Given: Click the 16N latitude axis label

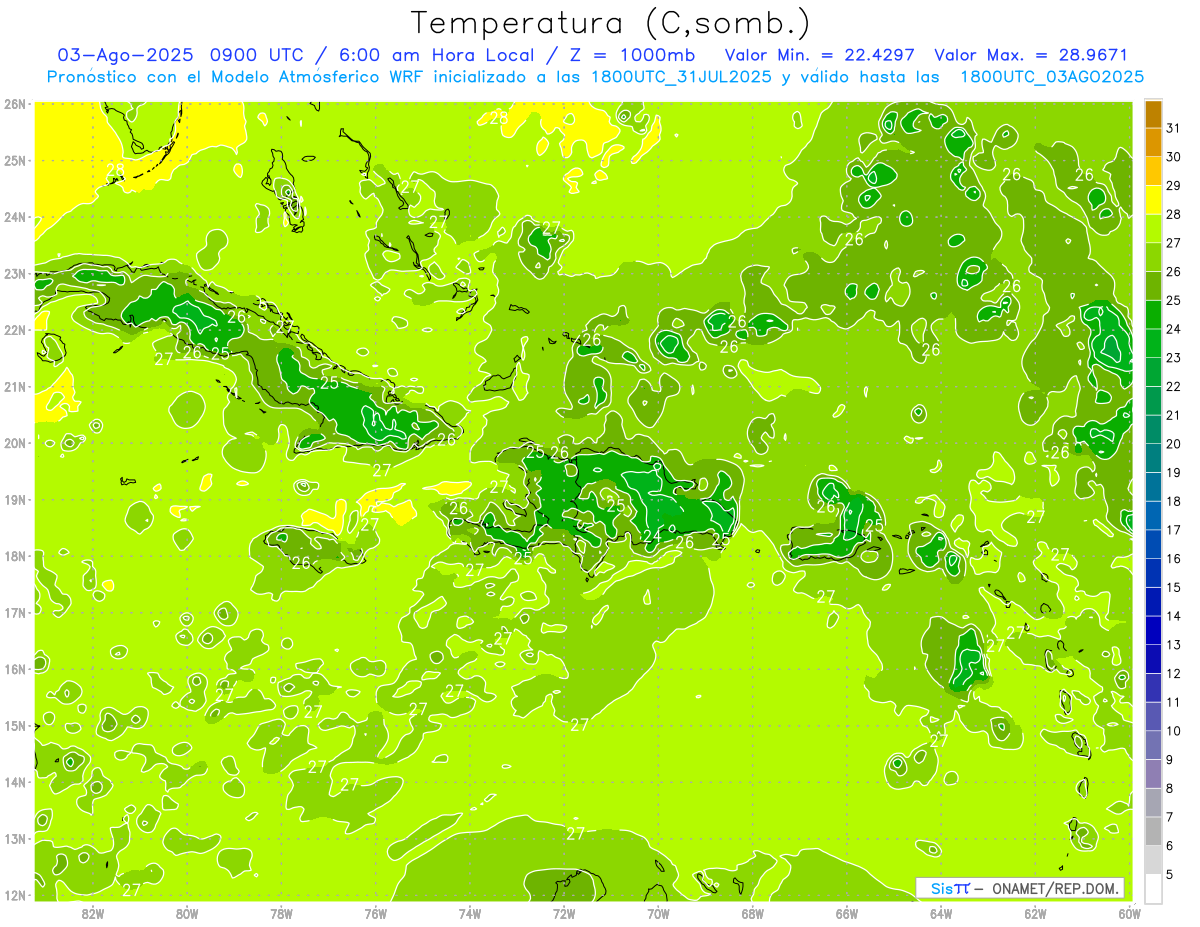Looking at the screenshot, I should pos(15,669).
